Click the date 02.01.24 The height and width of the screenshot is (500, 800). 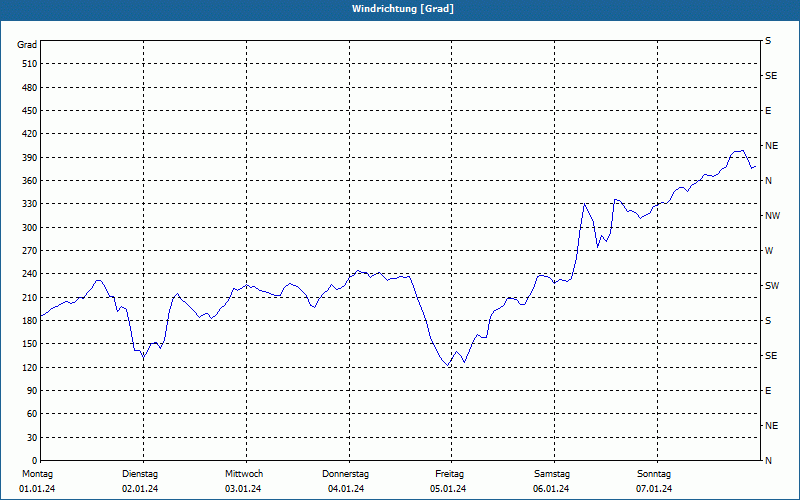[140, 489]
